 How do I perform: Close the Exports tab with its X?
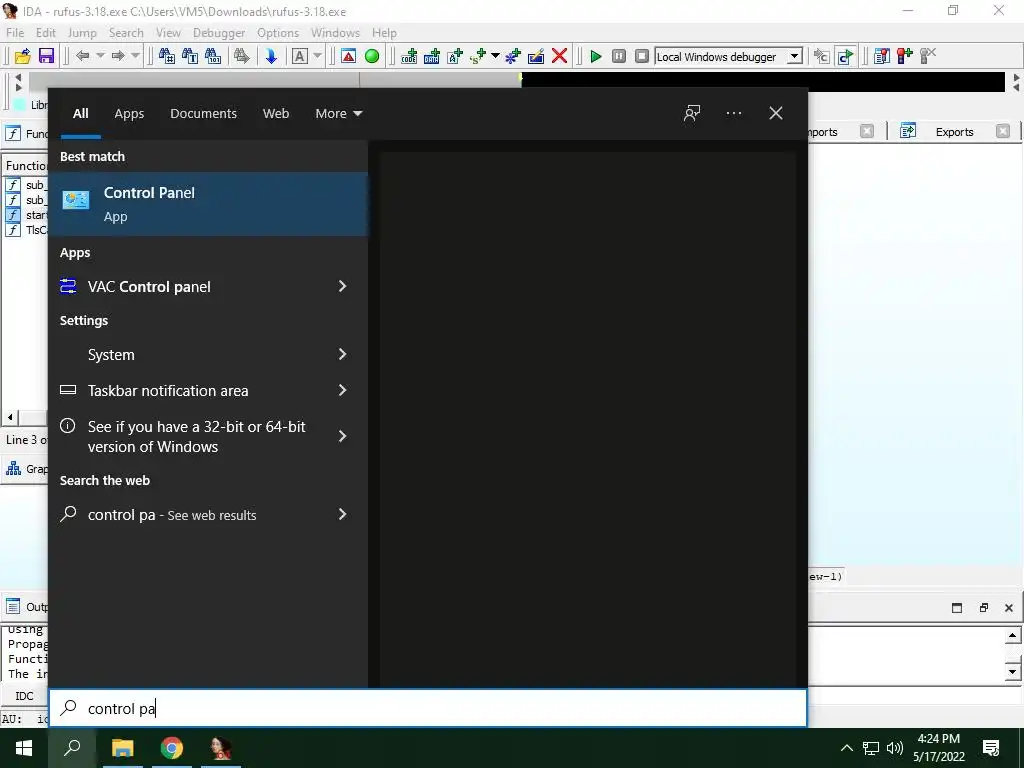coord(1003,131)
